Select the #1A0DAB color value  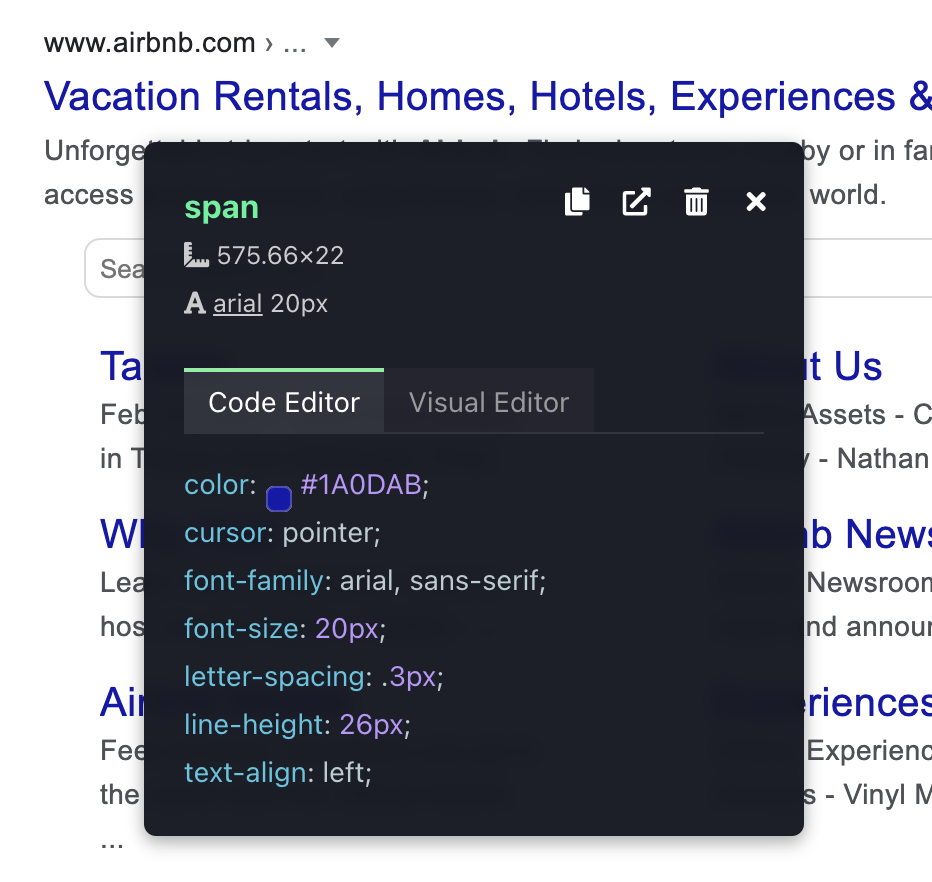click(361, 485)
